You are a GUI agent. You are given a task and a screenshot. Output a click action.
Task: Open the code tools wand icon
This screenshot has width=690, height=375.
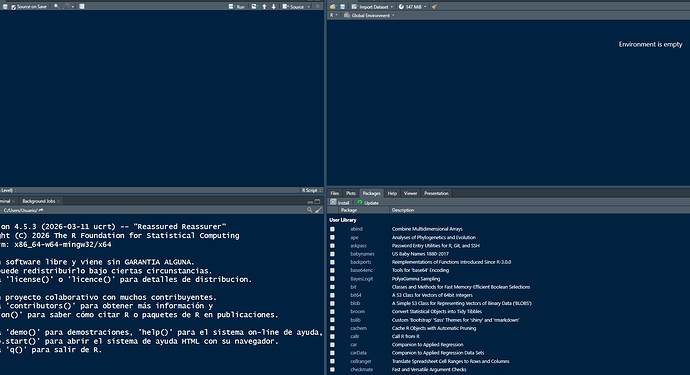point(66,7)
